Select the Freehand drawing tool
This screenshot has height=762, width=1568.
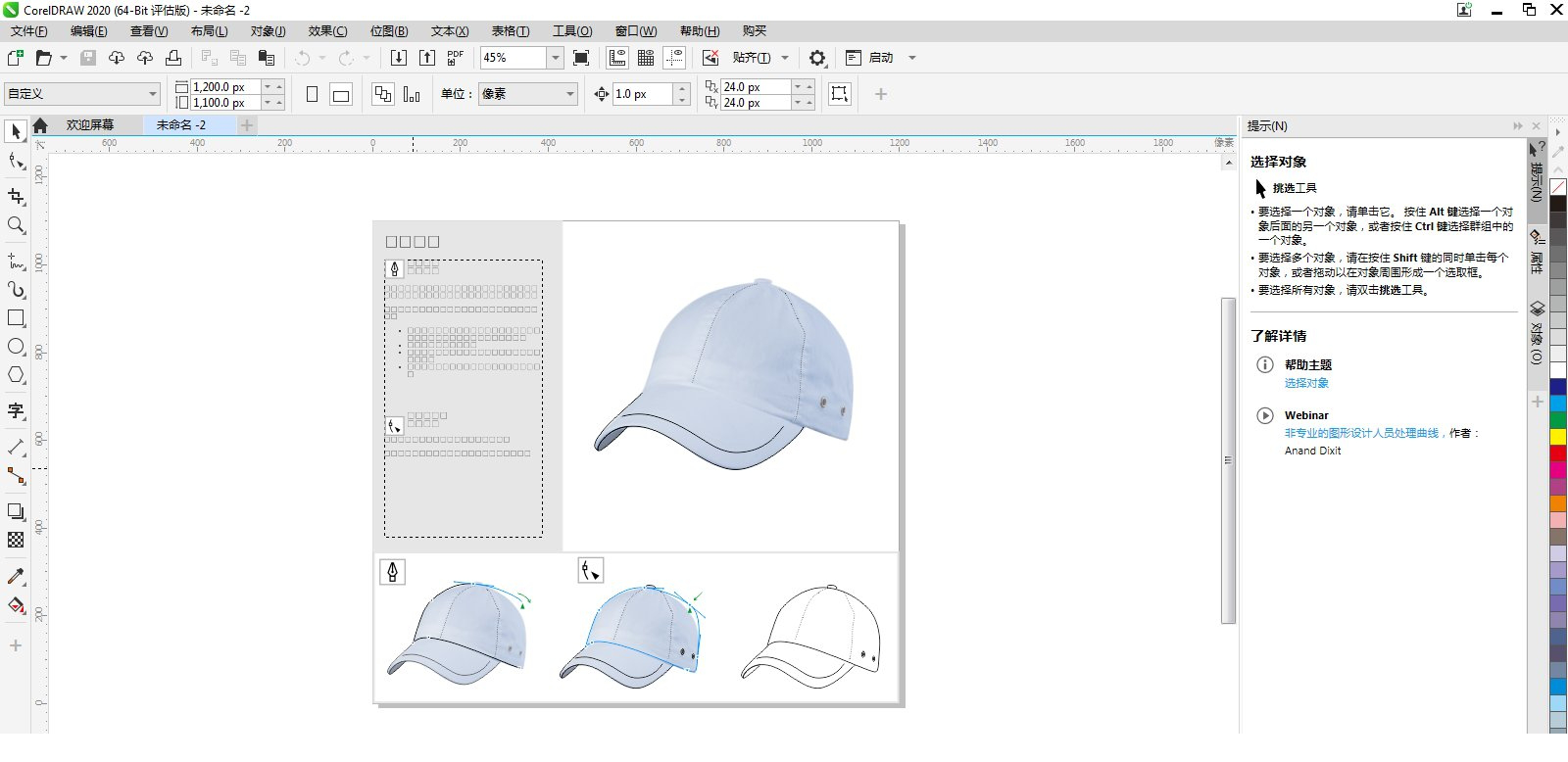(16, 261)
